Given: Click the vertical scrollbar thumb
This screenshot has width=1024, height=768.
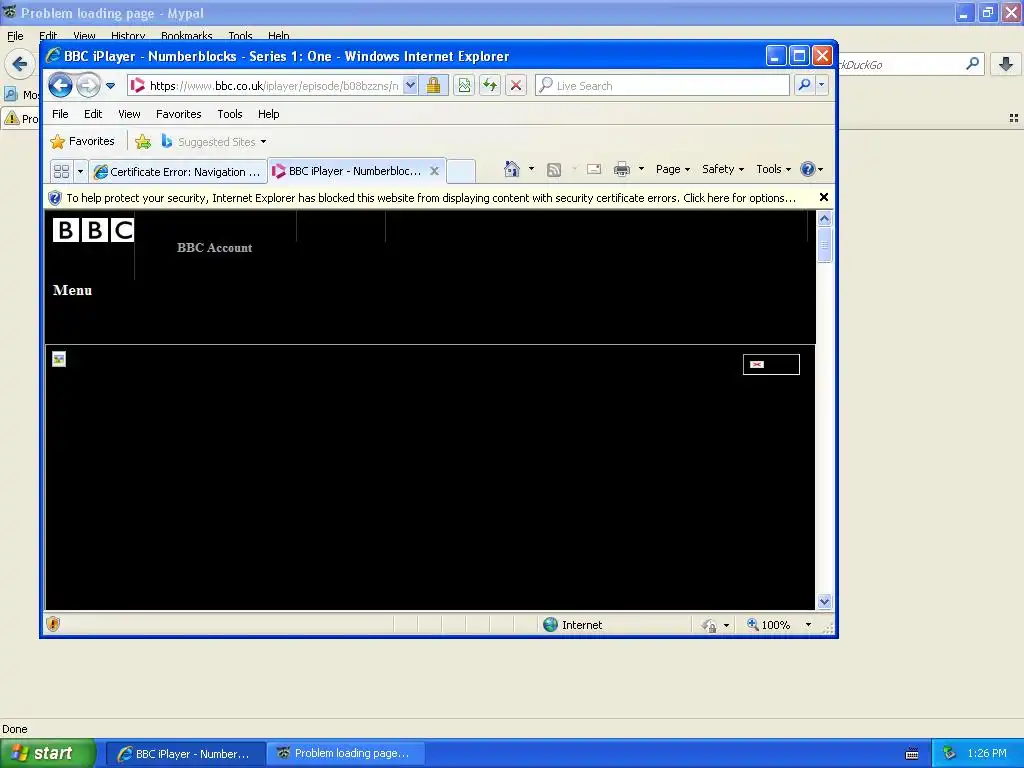Looking at the screenshot, I should (824, 245).
